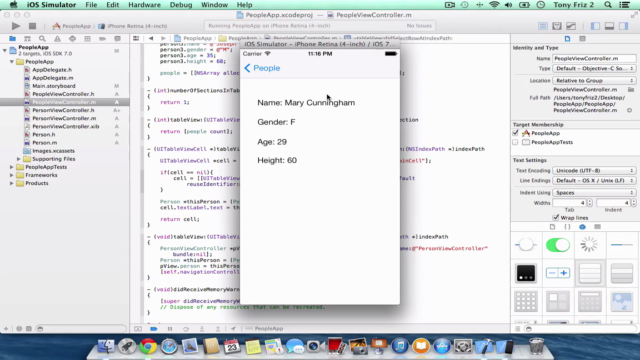Open the Debug navigator icon

click(x=87, y=38)
